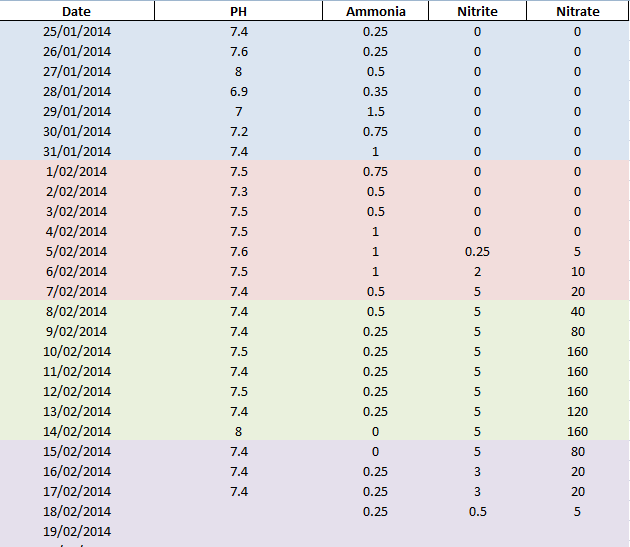630x547 pixels.
Task: Click the date cell 28/01/2014
Action: [x=77, y=92]
